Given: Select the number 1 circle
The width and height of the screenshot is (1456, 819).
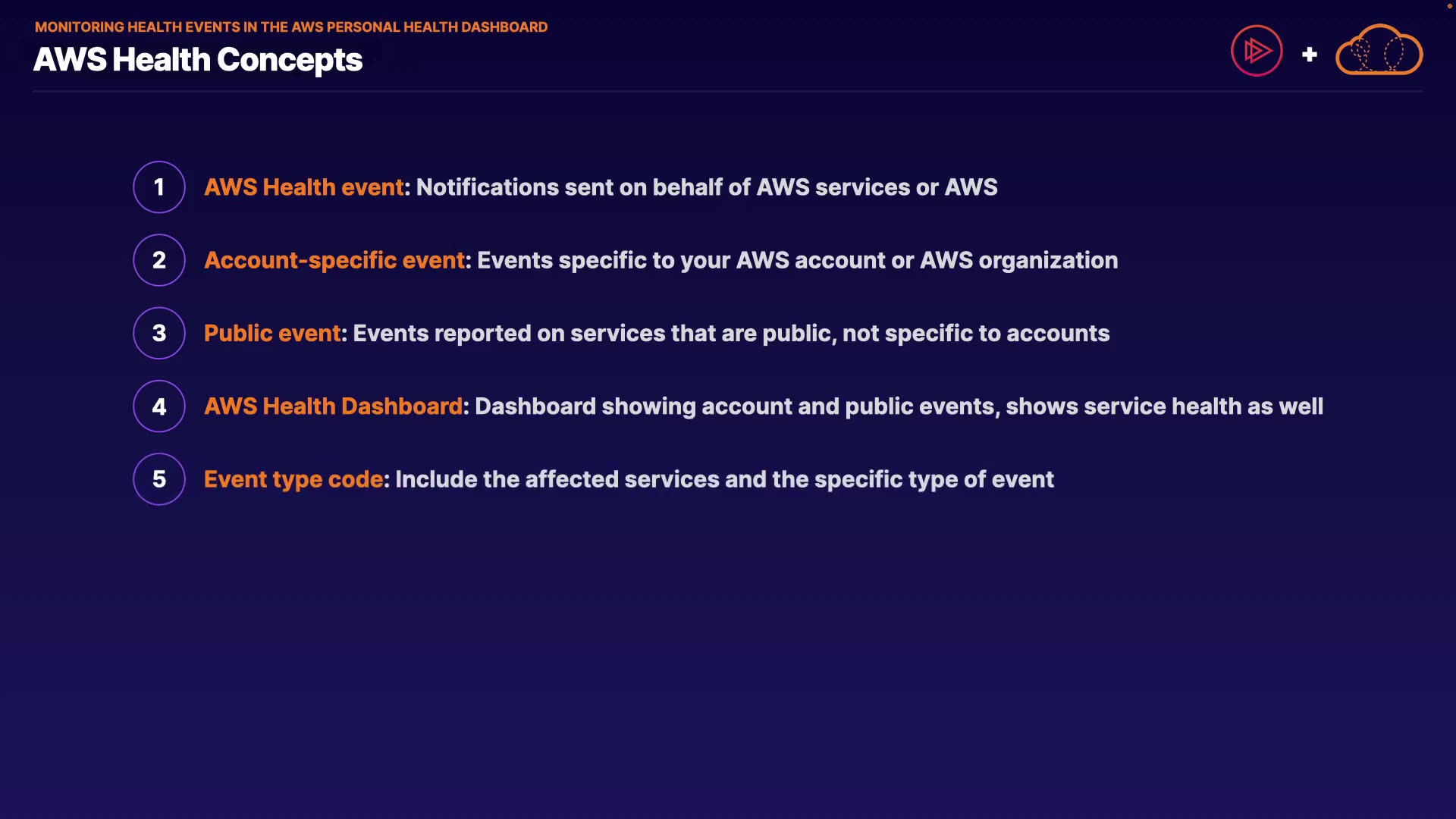Looking at the screenshot, I should click(159, 187).
